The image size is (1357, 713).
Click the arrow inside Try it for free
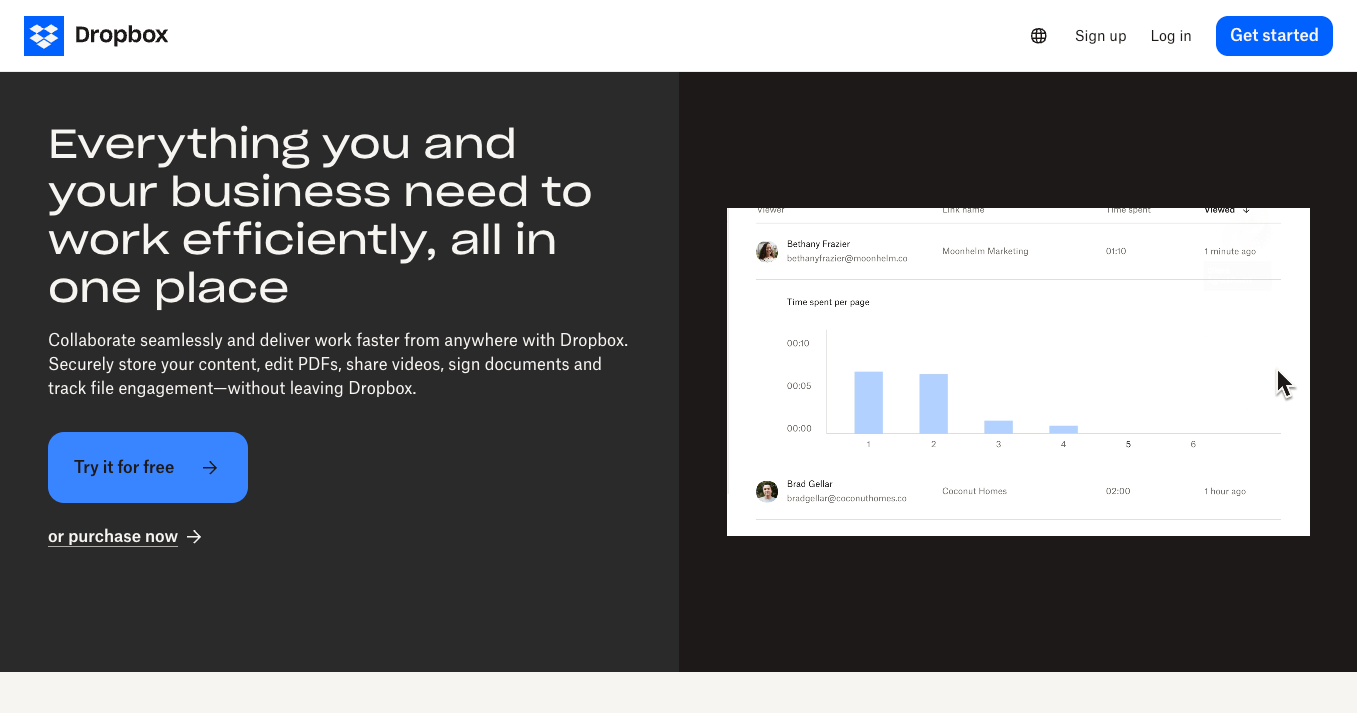pyautogui.click(x=210, y=467)
